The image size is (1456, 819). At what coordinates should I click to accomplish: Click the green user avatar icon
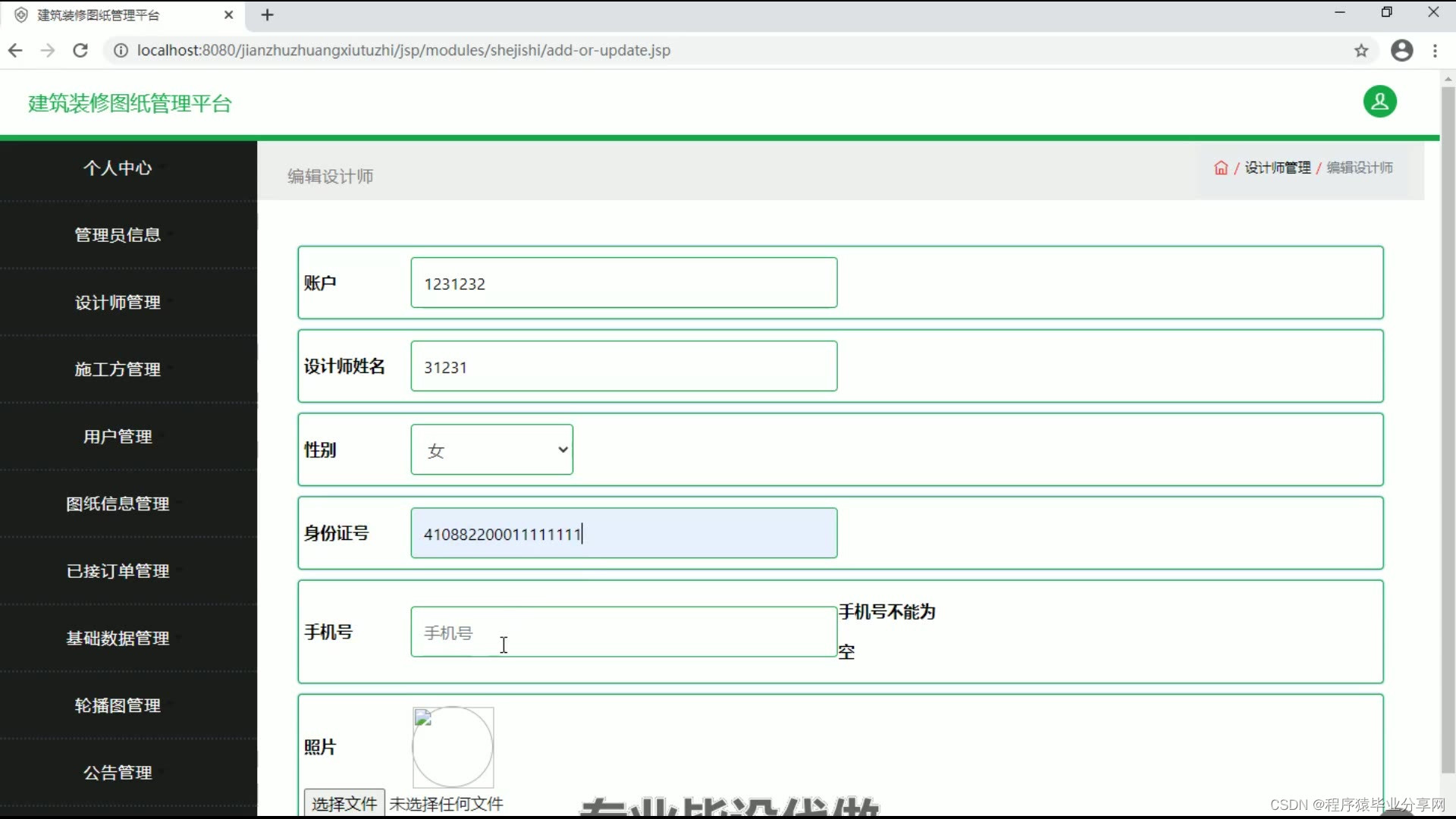1379,102
